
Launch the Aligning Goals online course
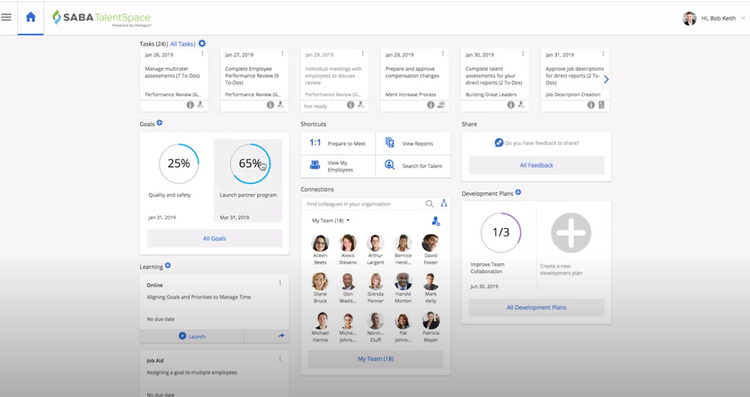point(192,336)
